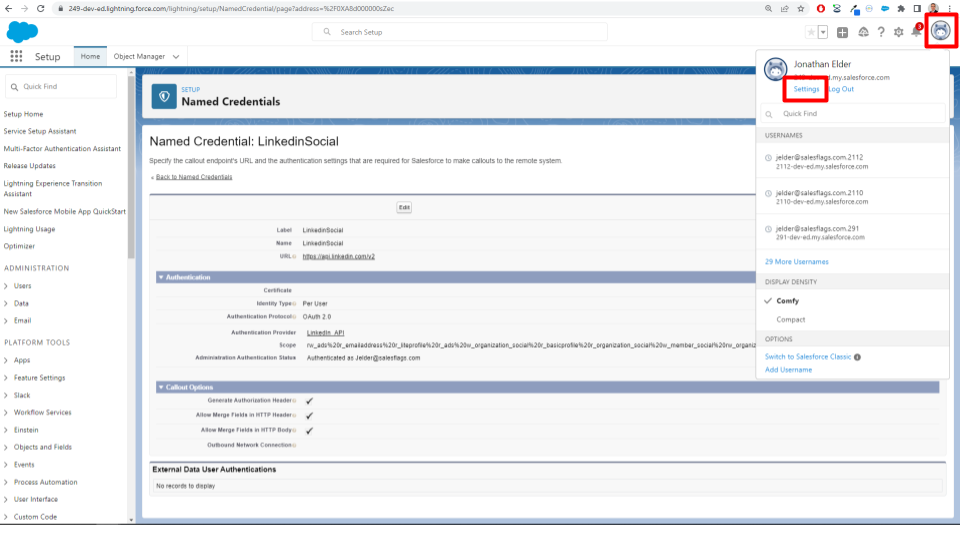Image resolution: width=960 pixels, height=540 pixels.
Task: Open Settings in the user panel
Action: coord(806,89)
